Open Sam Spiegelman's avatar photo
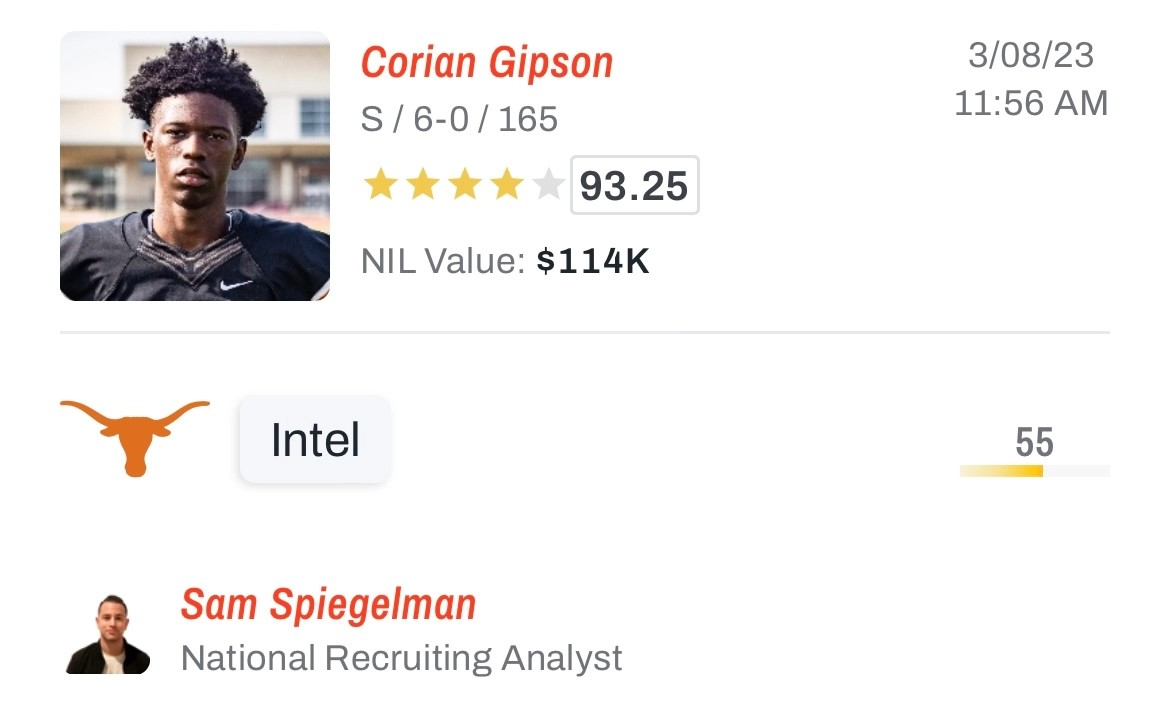The image size is (1170, 712). coord(108,634)
